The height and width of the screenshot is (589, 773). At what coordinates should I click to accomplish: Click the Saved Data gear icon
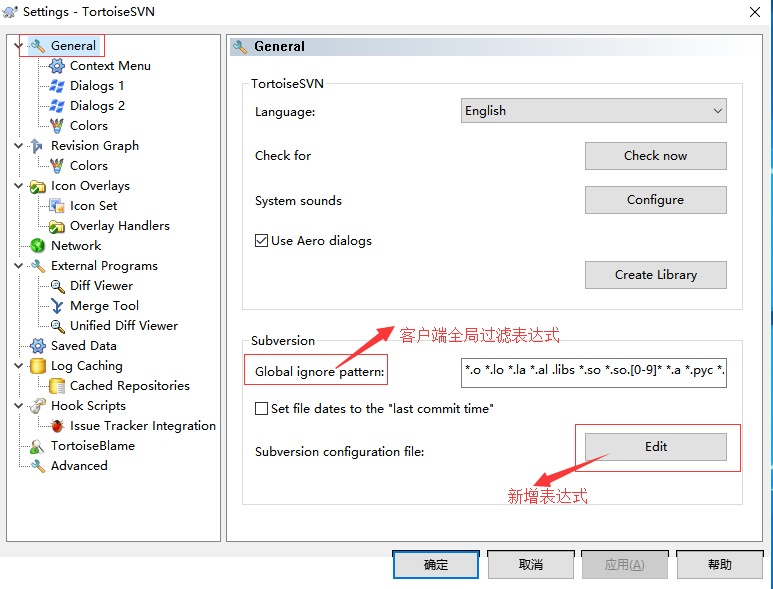37,346
